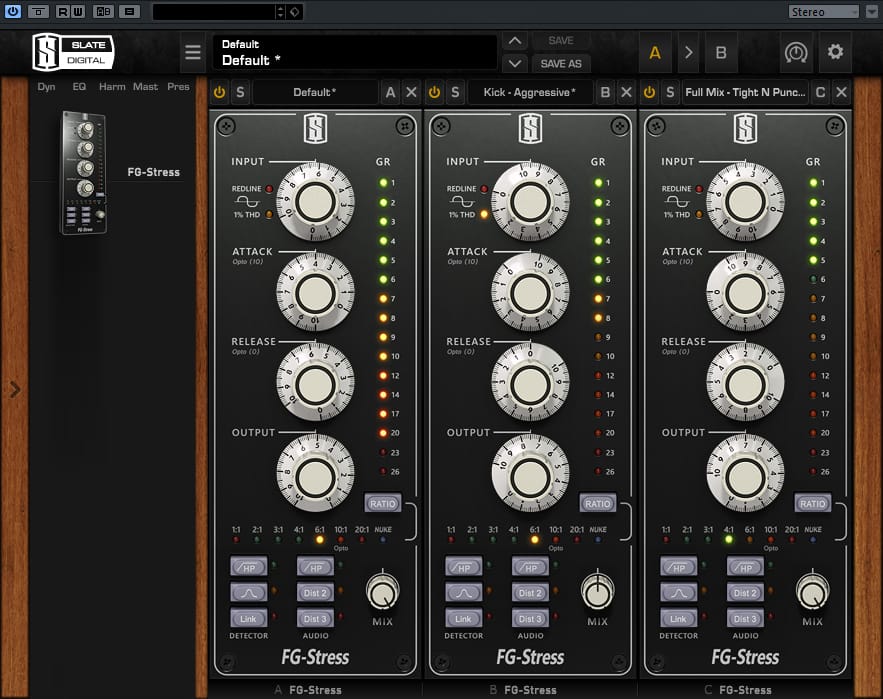
Task: Open module C preset Full Mix - Tight N Punc
Action: [745, 92]
